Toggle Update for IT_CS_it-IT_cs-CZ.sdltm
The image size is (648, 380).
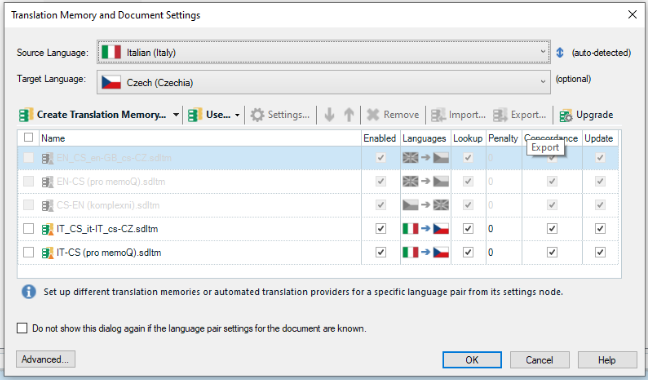click(x=600, y=228)
